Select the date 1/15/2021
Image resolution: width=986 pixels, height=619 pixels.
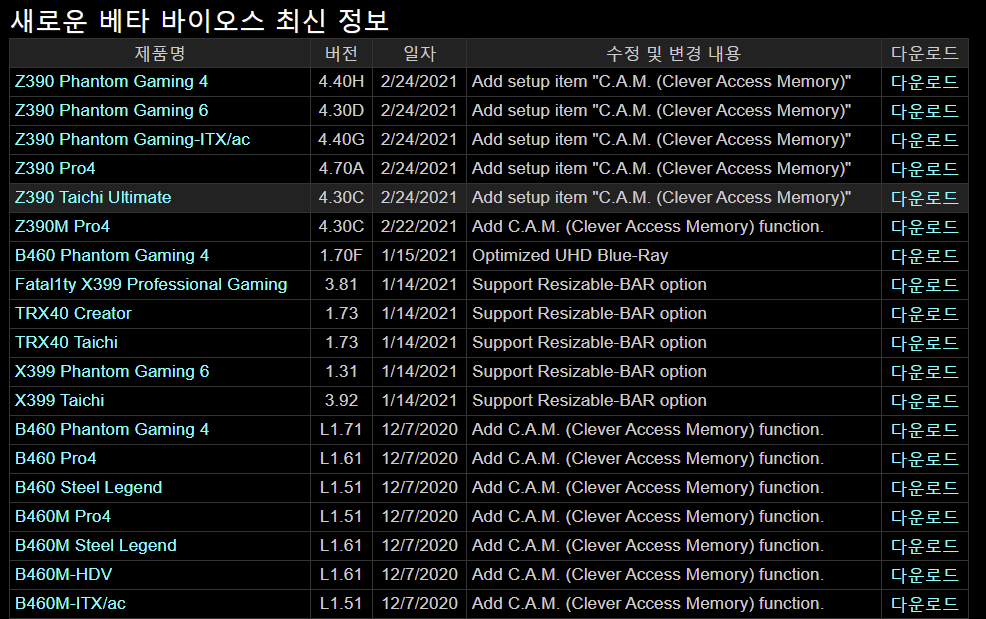pyautogui.click(x=419, y=255)
